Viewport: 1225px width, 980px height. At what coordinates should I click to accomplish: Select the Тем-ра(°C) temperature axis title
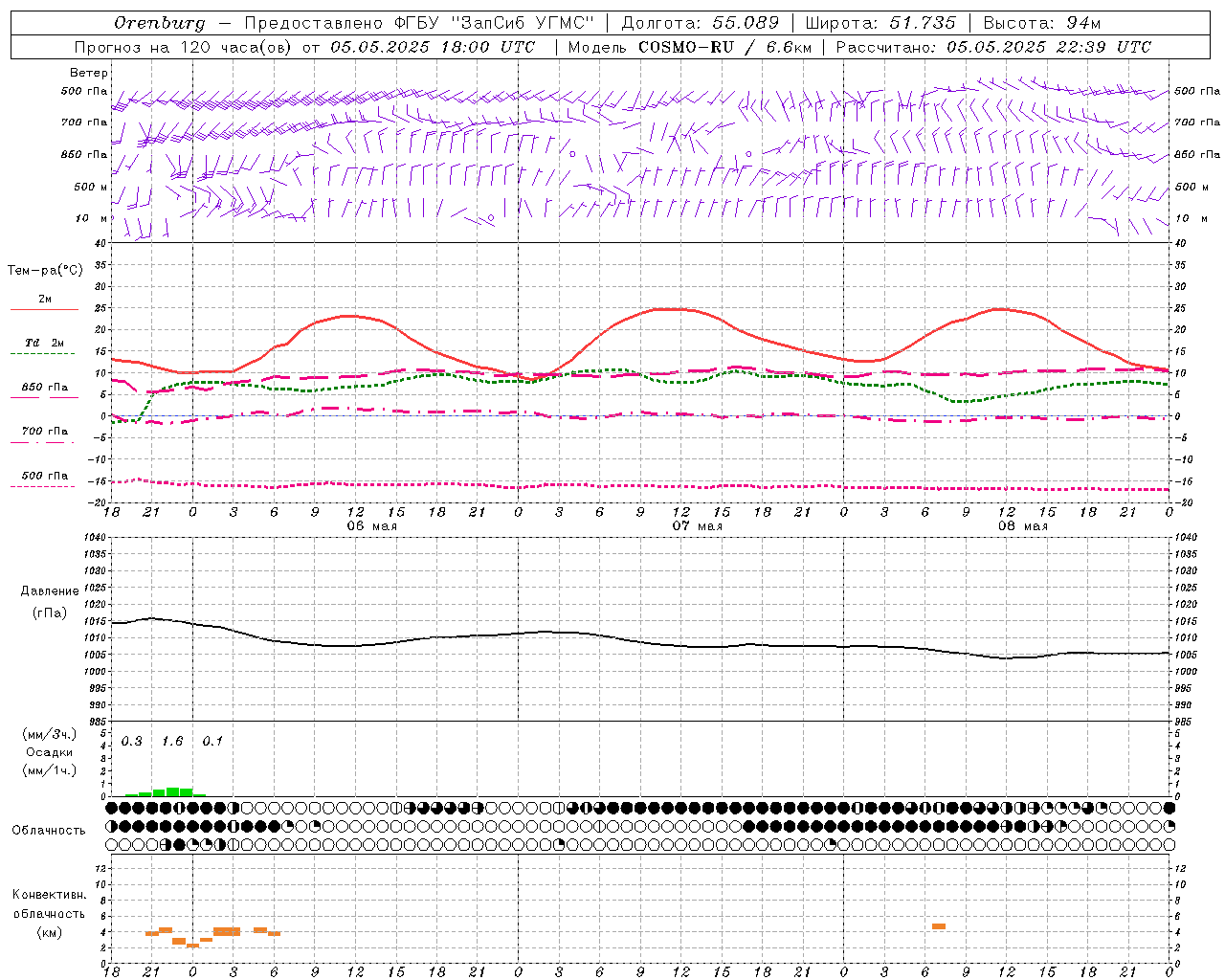click(45, 271)
